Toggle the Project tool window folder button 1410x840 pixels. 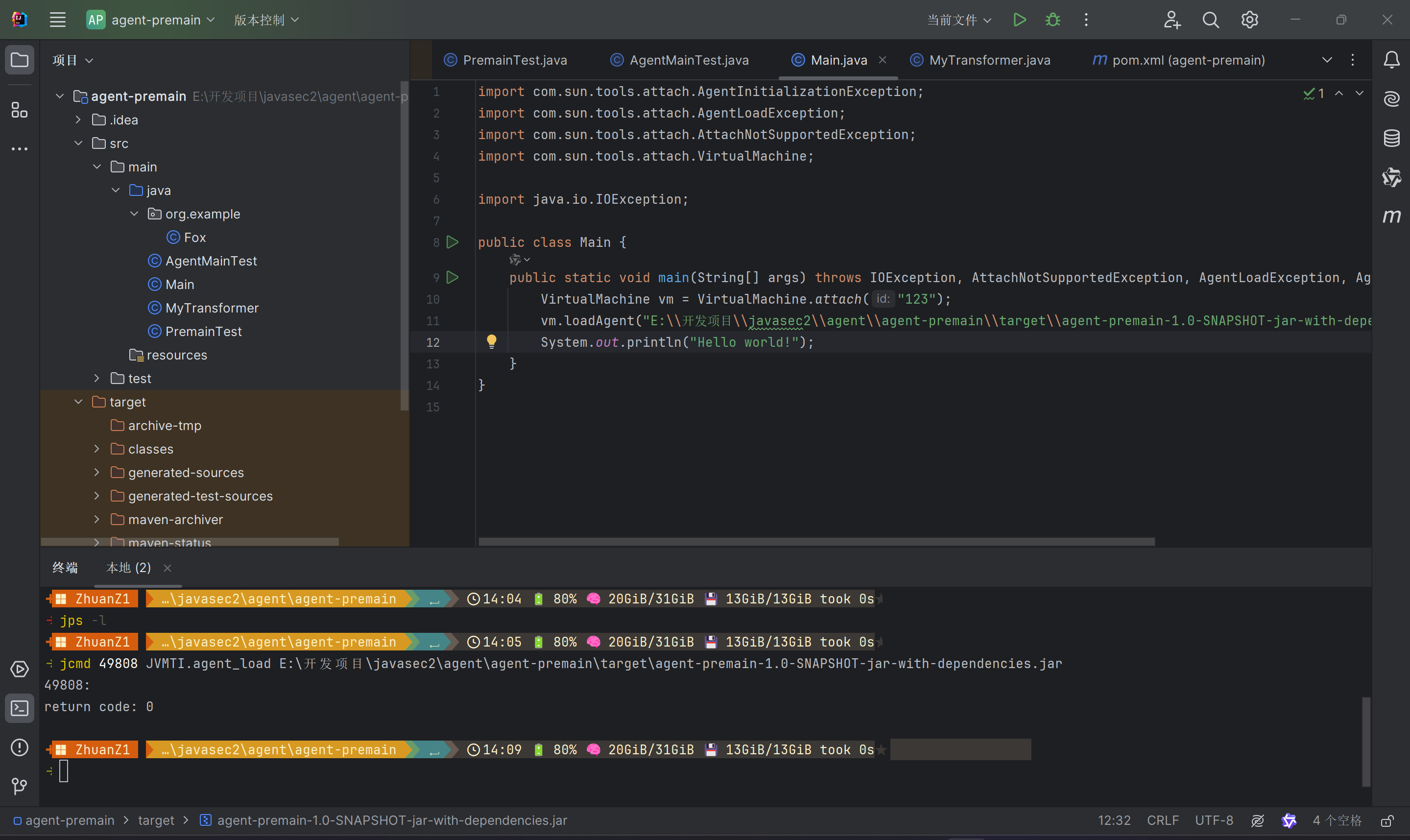pos(19,60)
